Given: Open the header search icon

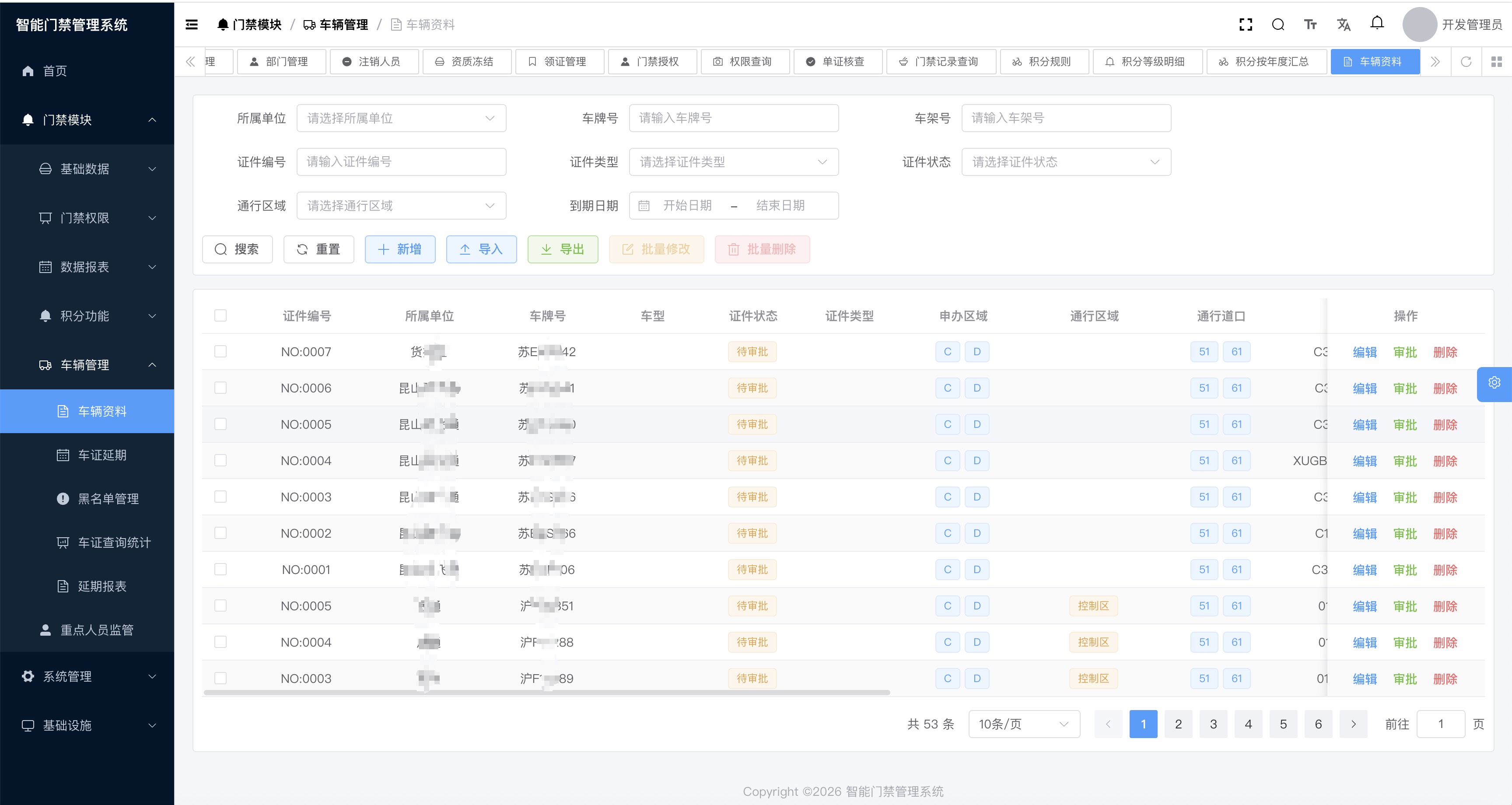Looking at the screenshot, I should (x=1278, y=24).
